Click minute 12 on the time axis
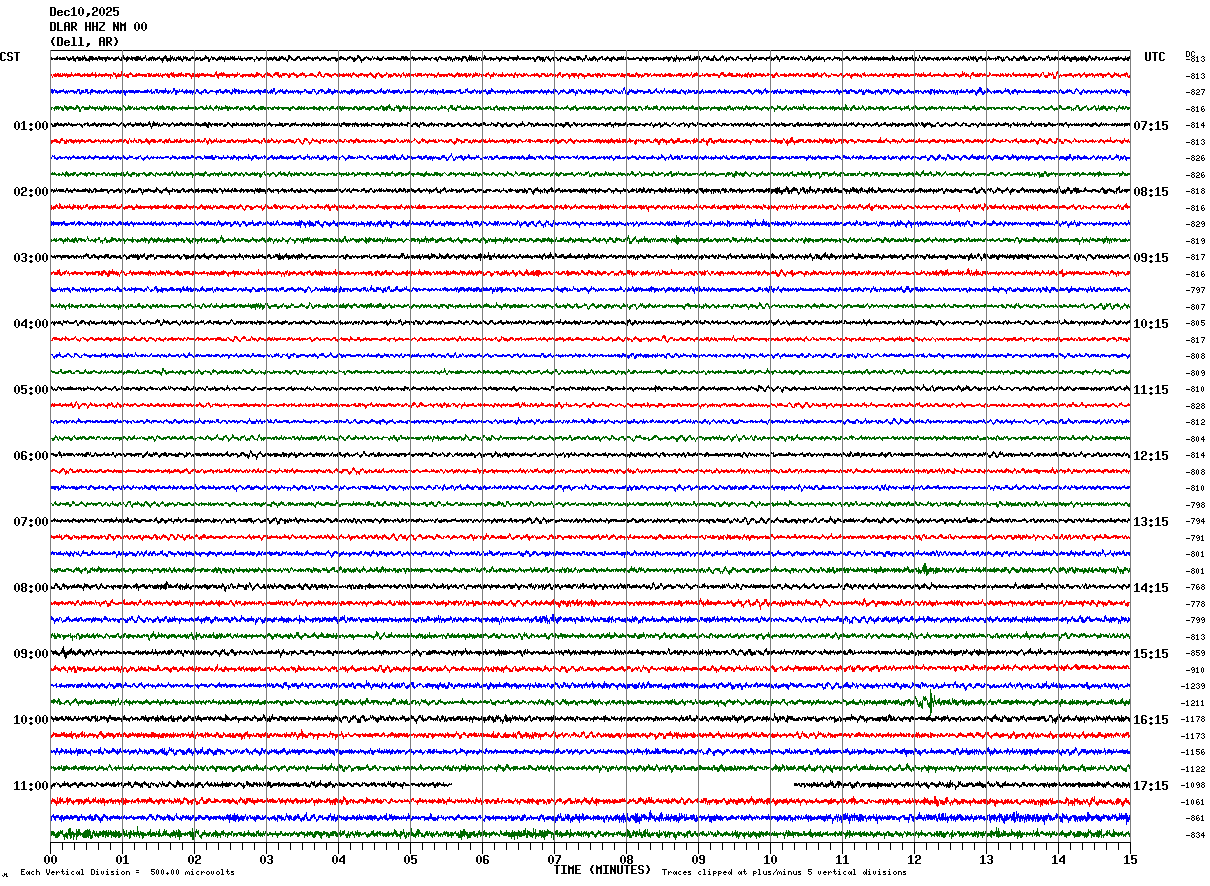Viewport: 1210px width, 886px height. [x=914, y=859]
